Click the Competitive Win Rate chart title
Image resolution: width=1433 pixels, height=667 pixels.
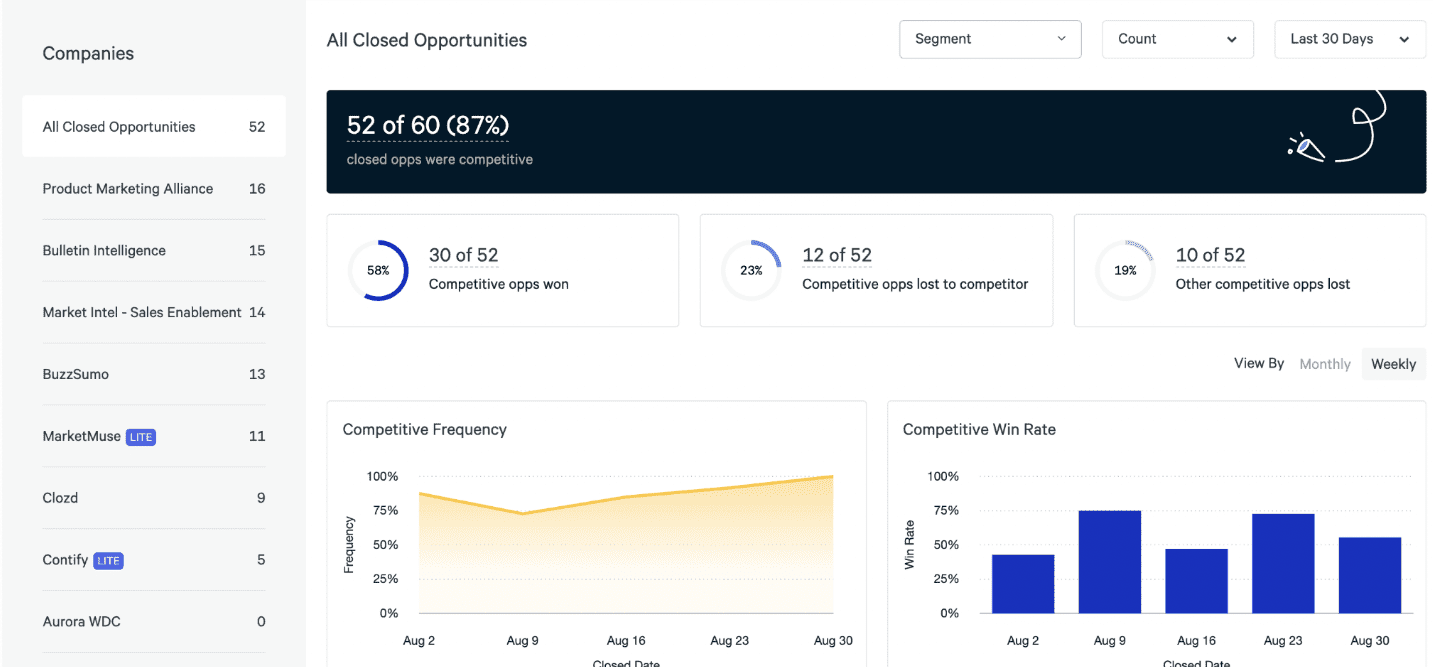[x=979, y=430]
